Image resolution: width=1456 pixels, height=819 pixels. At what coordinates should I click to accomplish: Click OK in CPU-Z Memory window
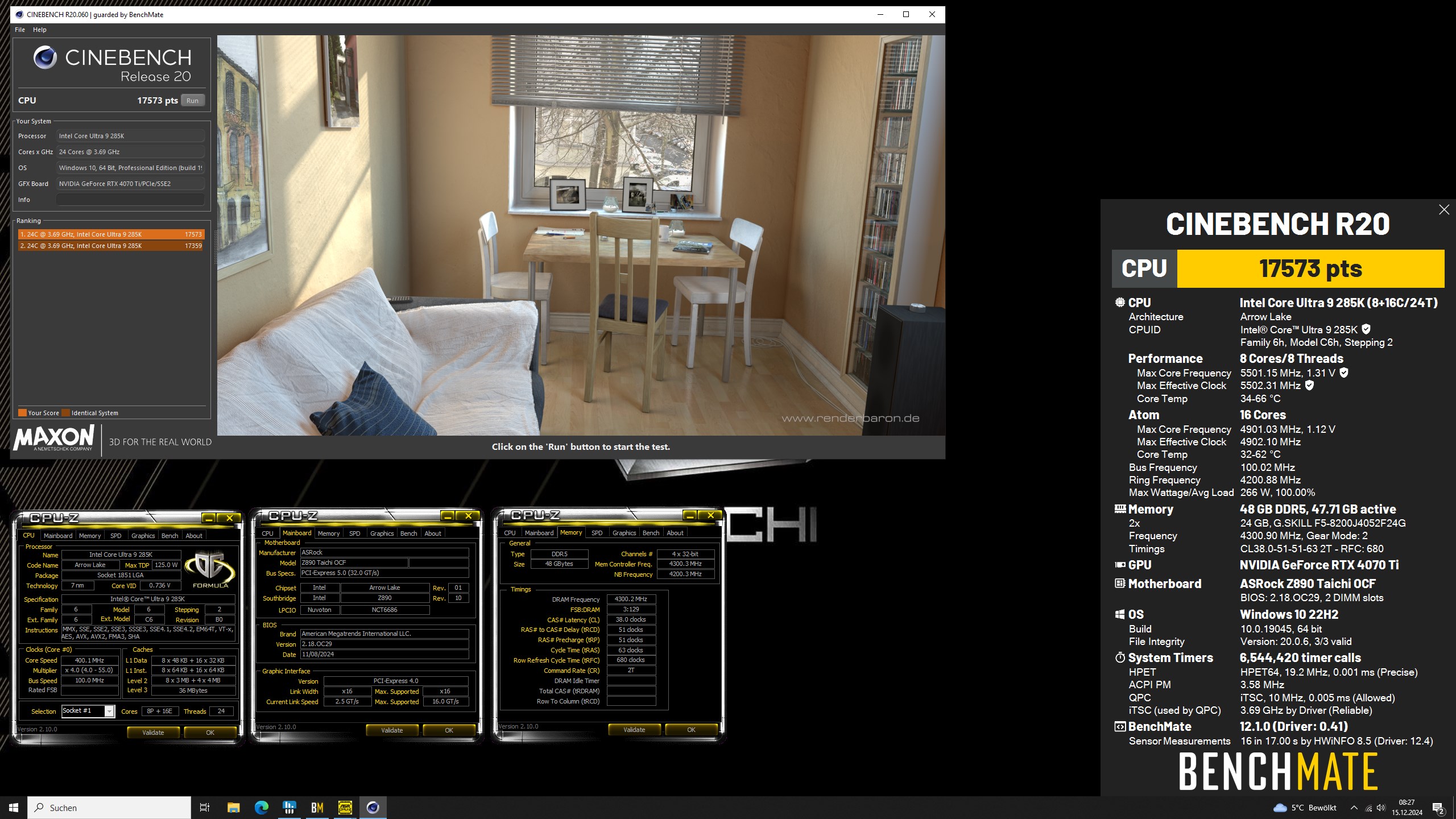(691, 730)
